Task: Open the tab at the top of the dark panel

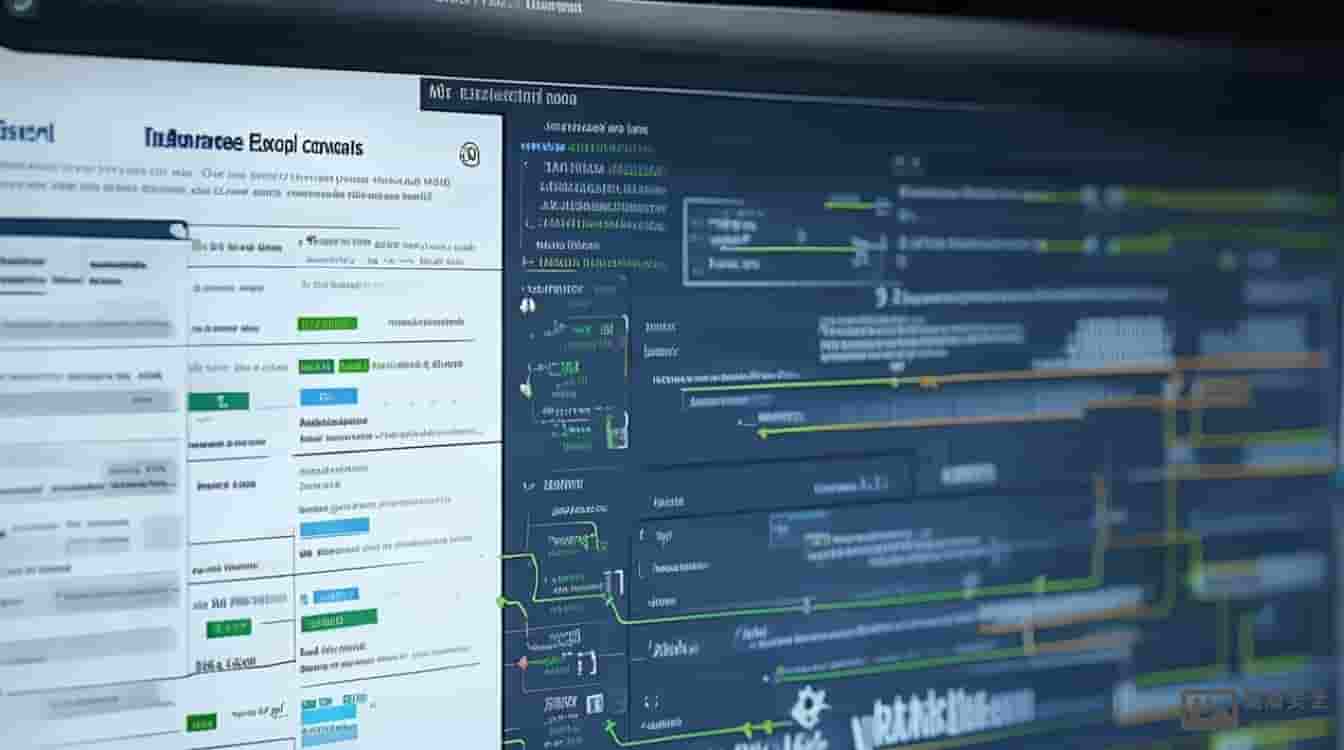Action: (x=500, y=96)
